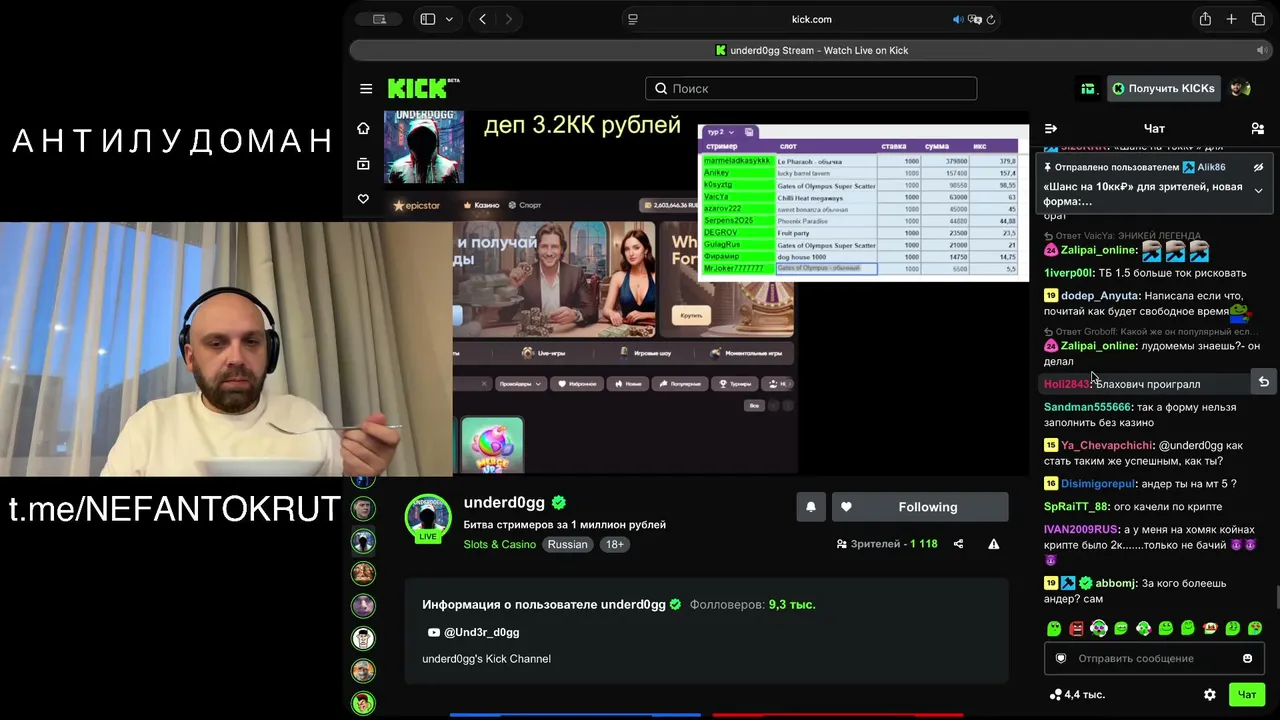Mute the tab audio in address bar
Viewport: 1280px width, 720px height.
pos(958,19)
